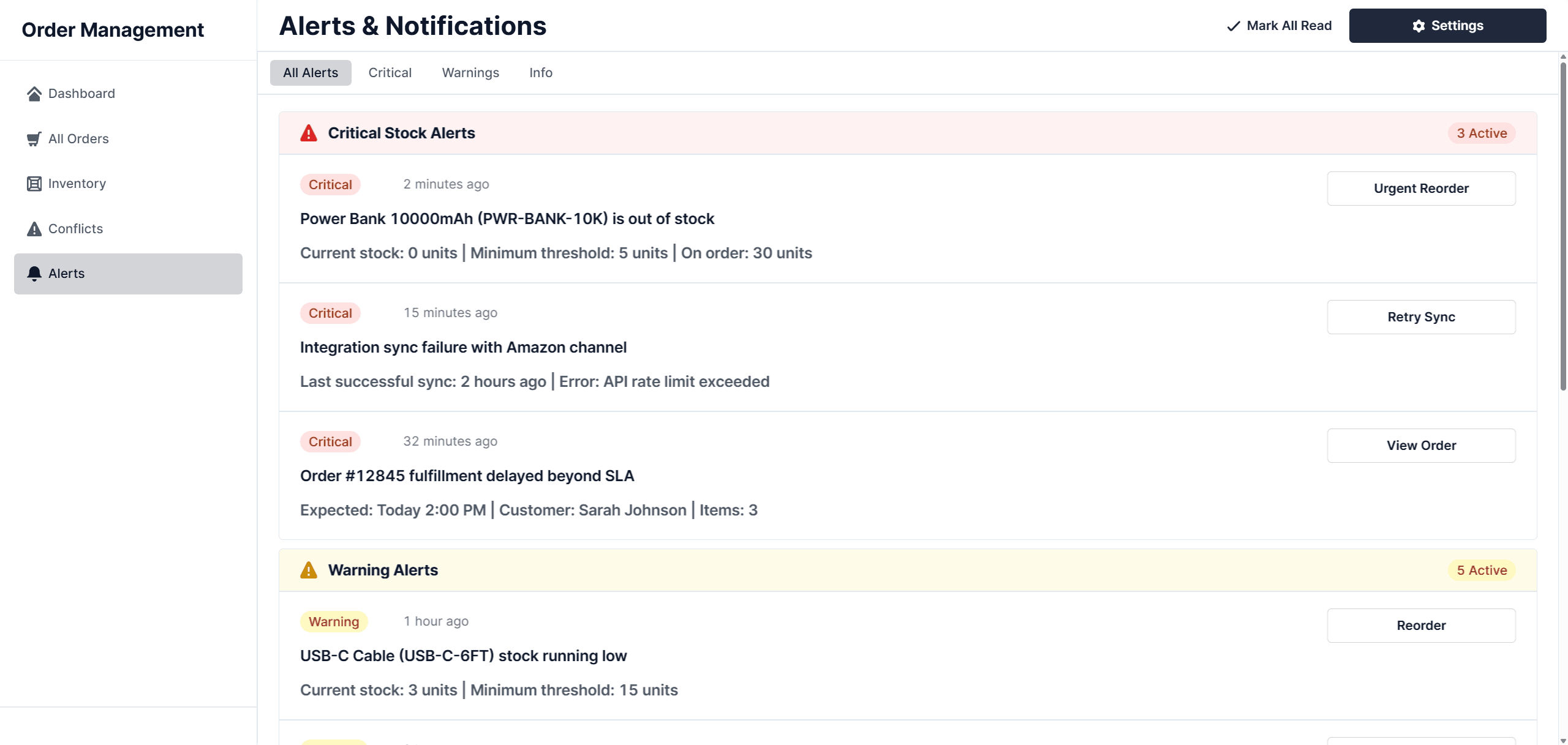Select the Info tab
Screen dimensions: 1568x745
pos(541,73)
